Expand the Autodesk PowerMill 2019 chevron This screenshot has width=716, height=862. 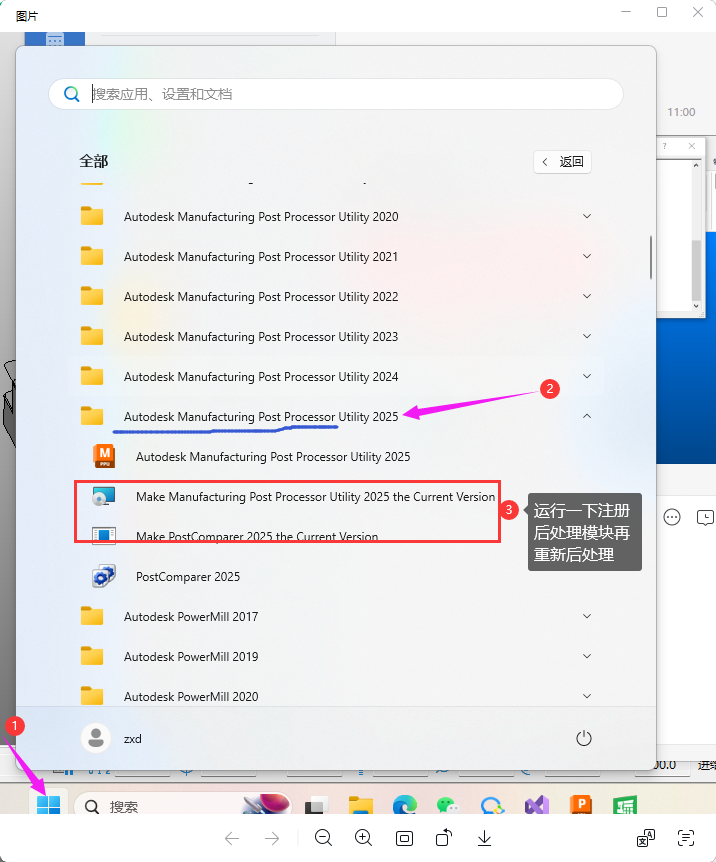pyautogui.click(x=587, y=656)
